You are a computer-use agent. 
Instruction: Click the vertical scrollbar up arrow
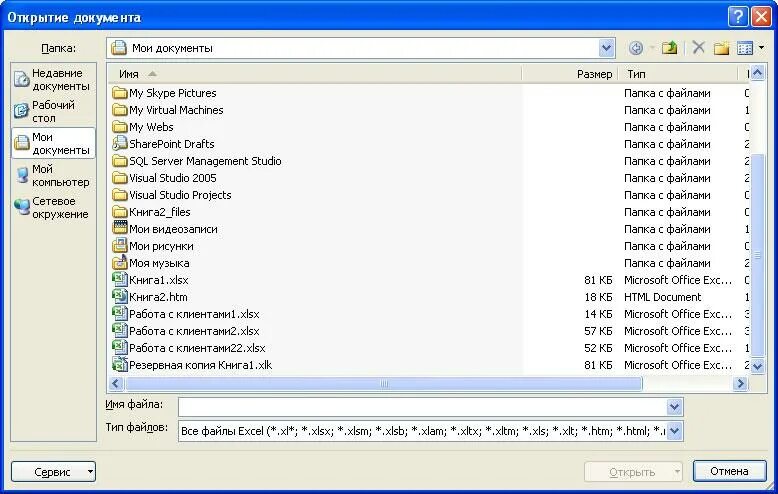(x=757, y=73)
